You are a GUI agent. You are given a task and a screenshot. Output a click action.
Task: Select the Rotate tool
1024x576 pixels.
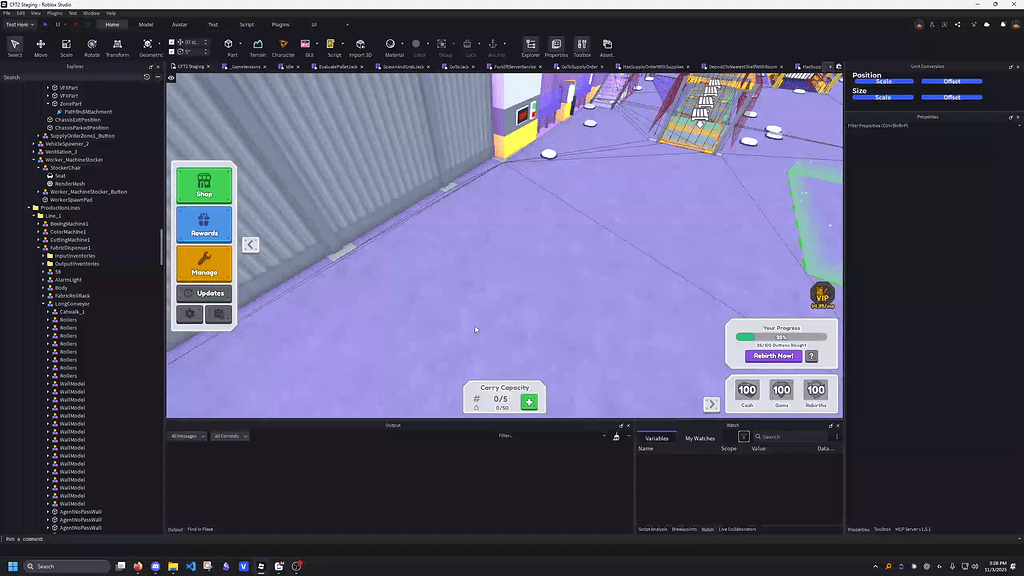[x=92, y=45]
